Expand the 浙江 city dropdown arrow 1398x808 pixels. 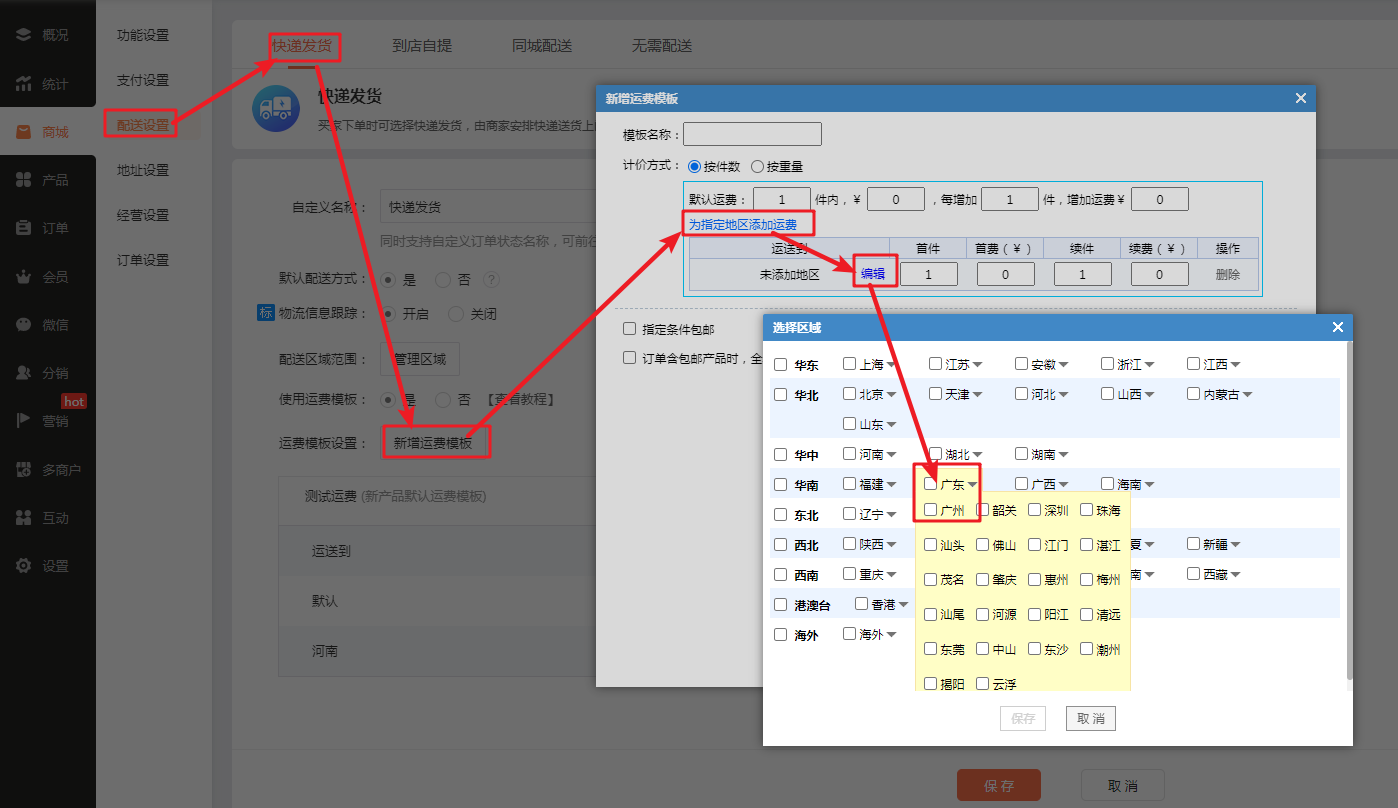click(x=1149, y=365)
